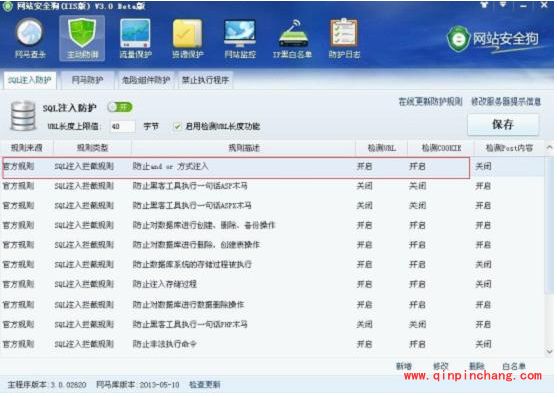
Task: Click 检测Post内容 关闭 cell of 防止注入存储过程 row
Action: click(483, 284)
